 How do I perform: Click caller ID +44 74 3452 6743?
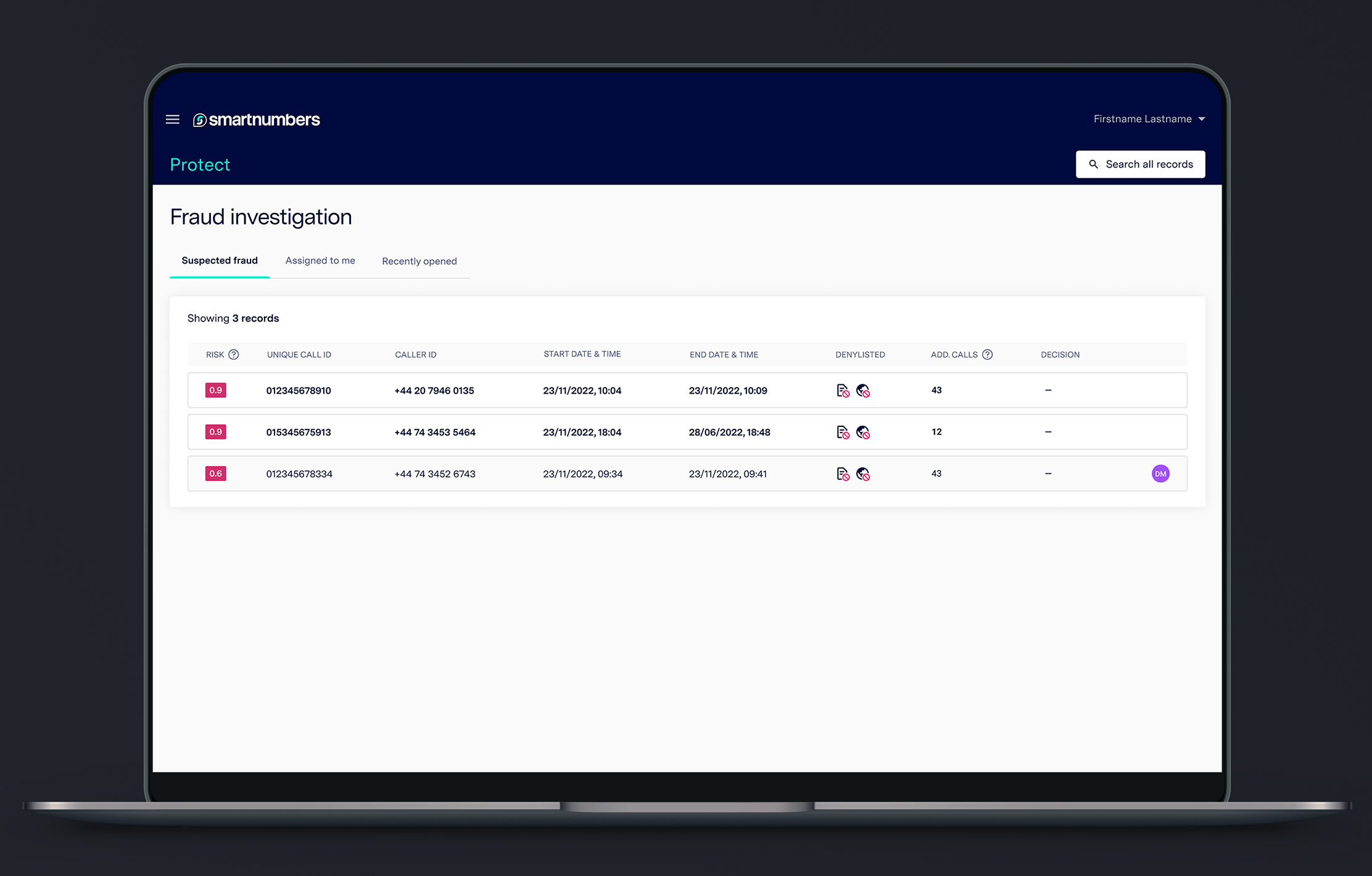point(435,474)
